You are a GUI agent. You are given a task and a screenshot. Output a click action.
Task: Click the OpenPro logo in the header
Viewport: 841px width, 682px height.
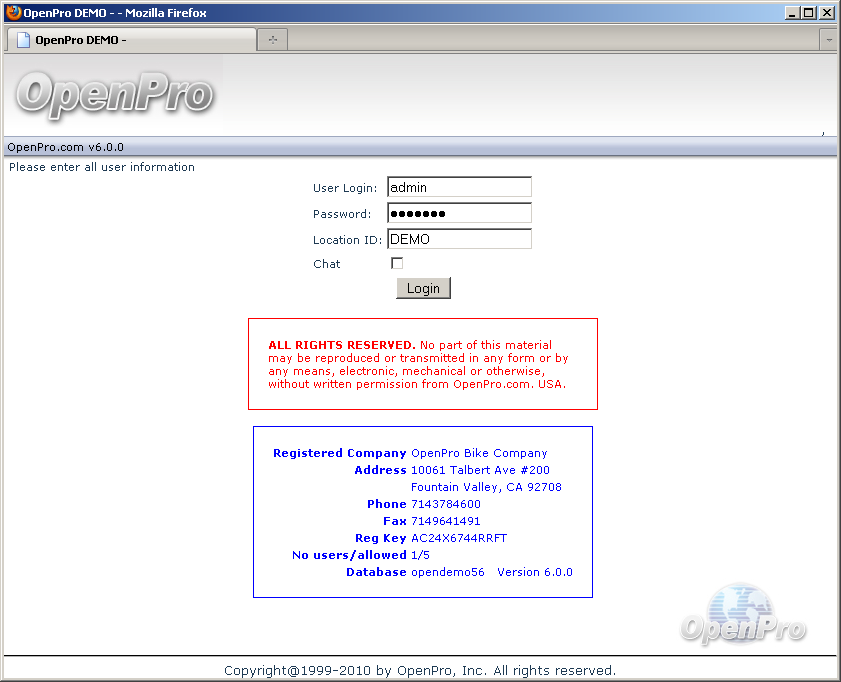click(115, 95)
